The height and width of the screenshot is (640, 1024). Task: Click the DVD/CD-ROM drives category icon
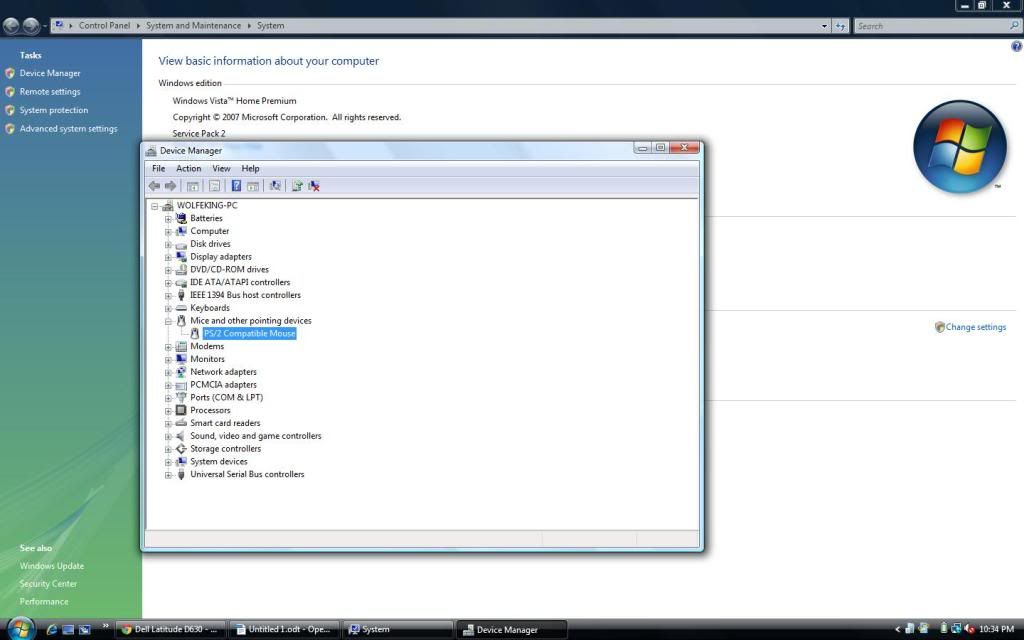[x=181, y=270]
